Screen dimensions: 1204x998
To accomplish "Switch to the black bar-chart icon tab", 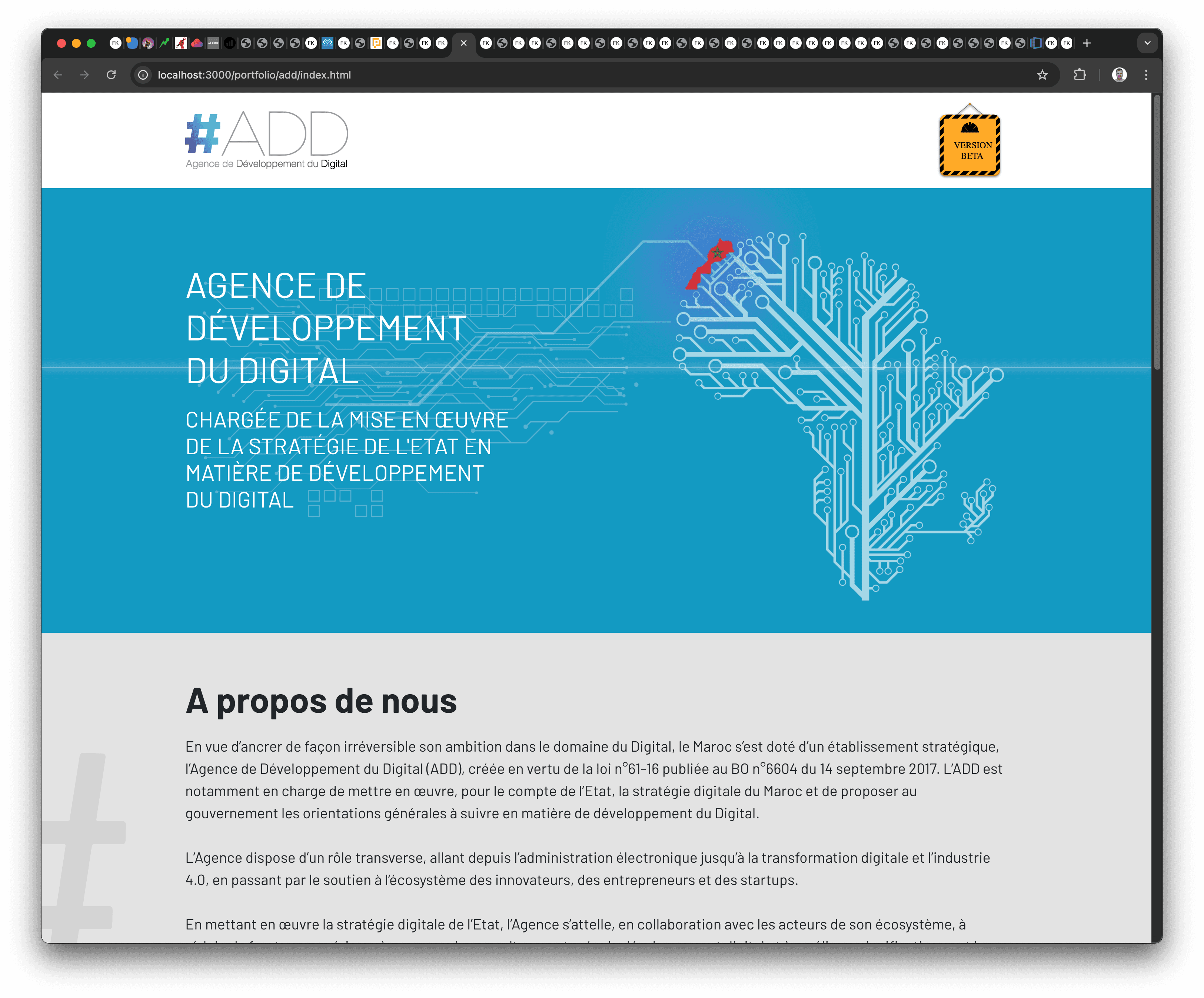I will click(x=229, y=43).
